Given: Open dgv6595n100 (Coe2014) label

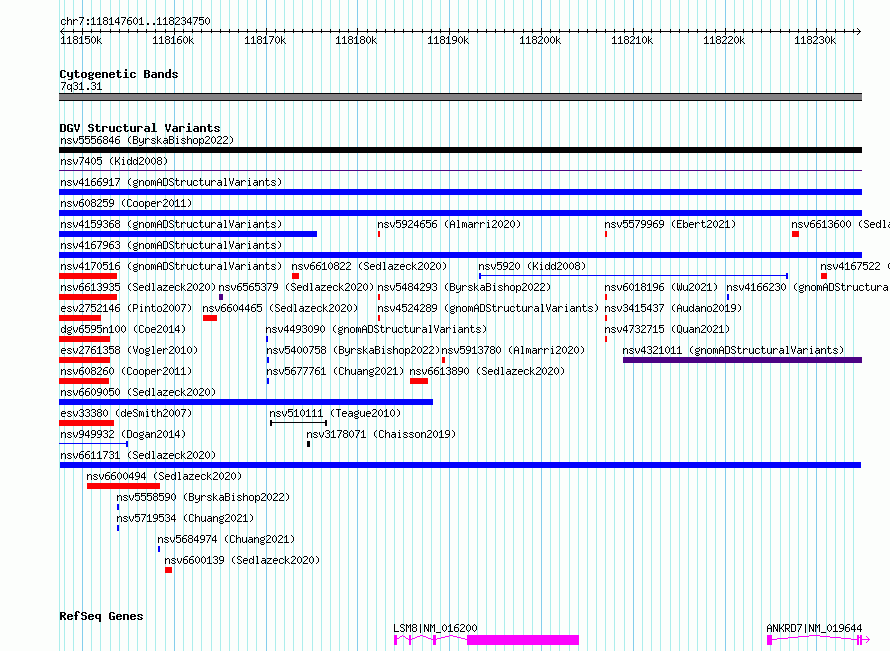Looking at the screenshot, I should [123, 329].
